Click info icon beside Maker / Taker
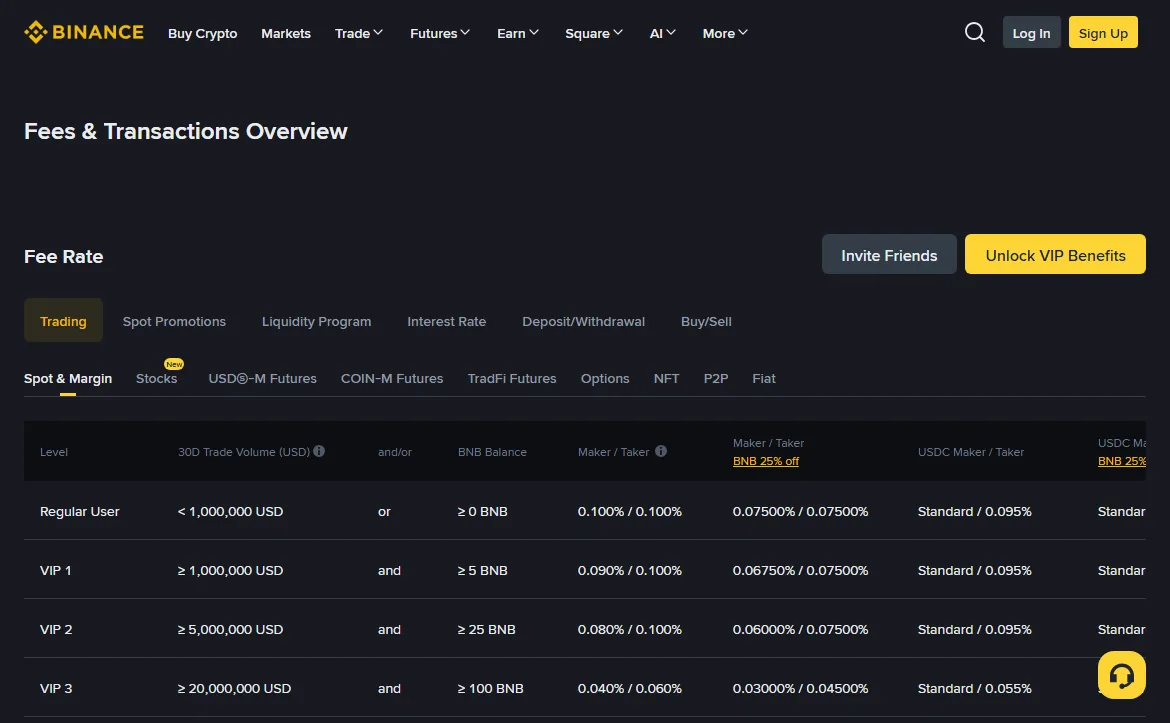This screenshot has height=723, width=1170. pyautogui.click(x=661, y=451)
